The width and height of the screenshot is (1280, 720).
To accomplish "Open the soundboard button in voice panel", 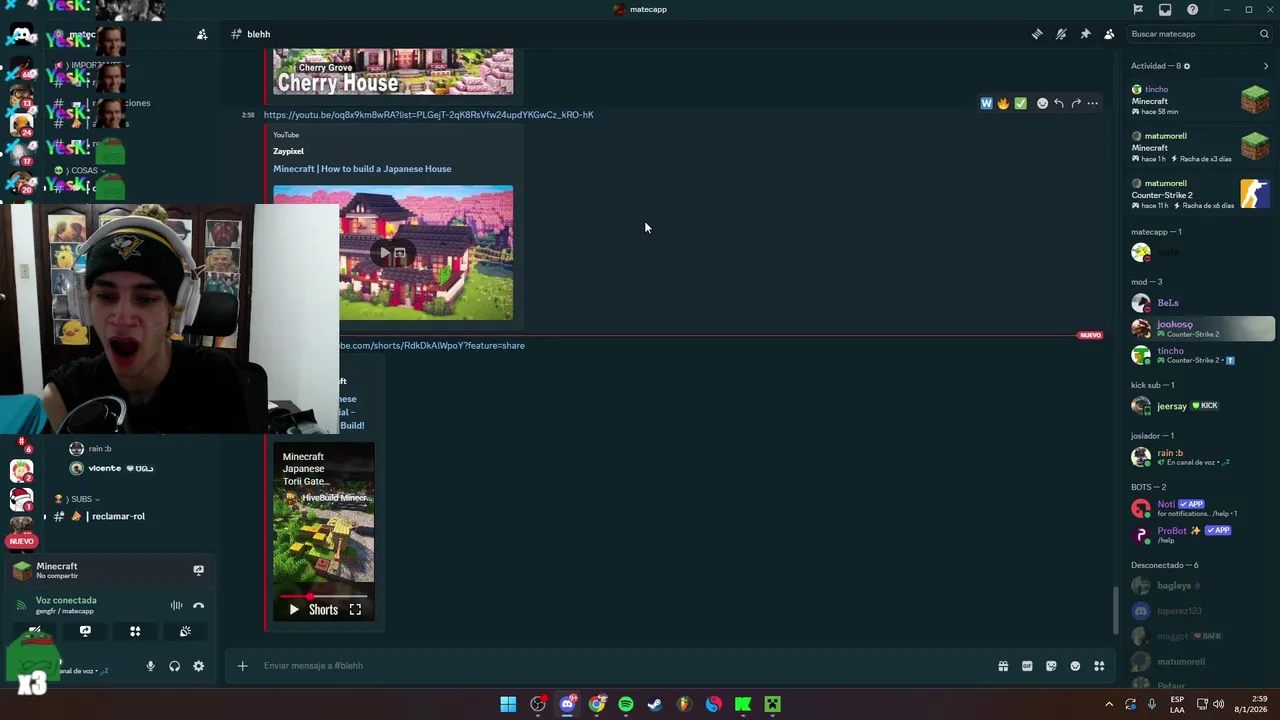I will point(185,631).
